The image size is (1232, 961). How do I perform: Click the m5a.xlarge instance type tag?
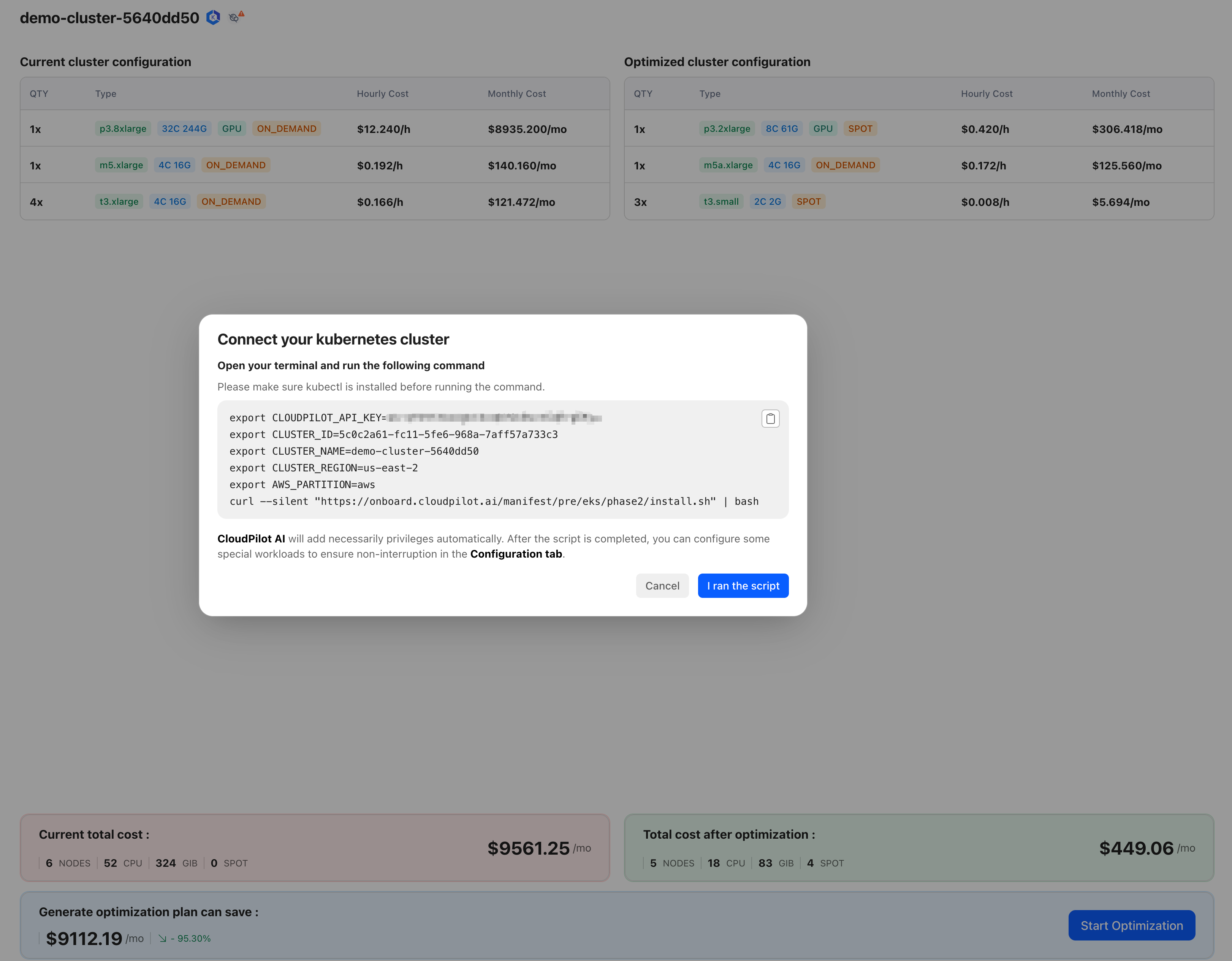pos(728,165)
